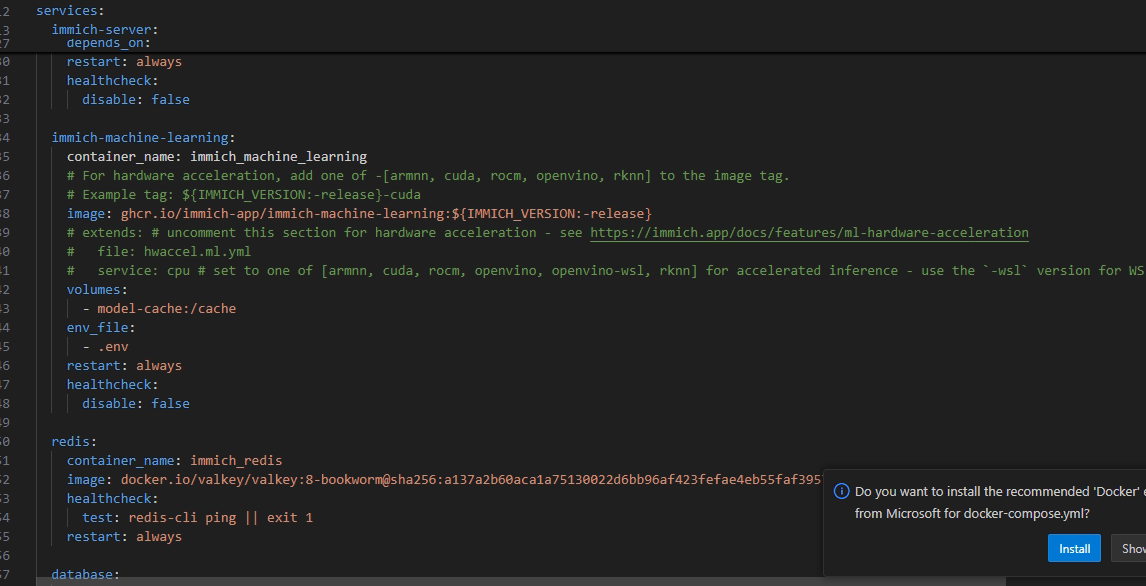Viewport: 1146px width, 586px height.
Task: Click the Install button in the Docker notification
Action: [1074, 548]
